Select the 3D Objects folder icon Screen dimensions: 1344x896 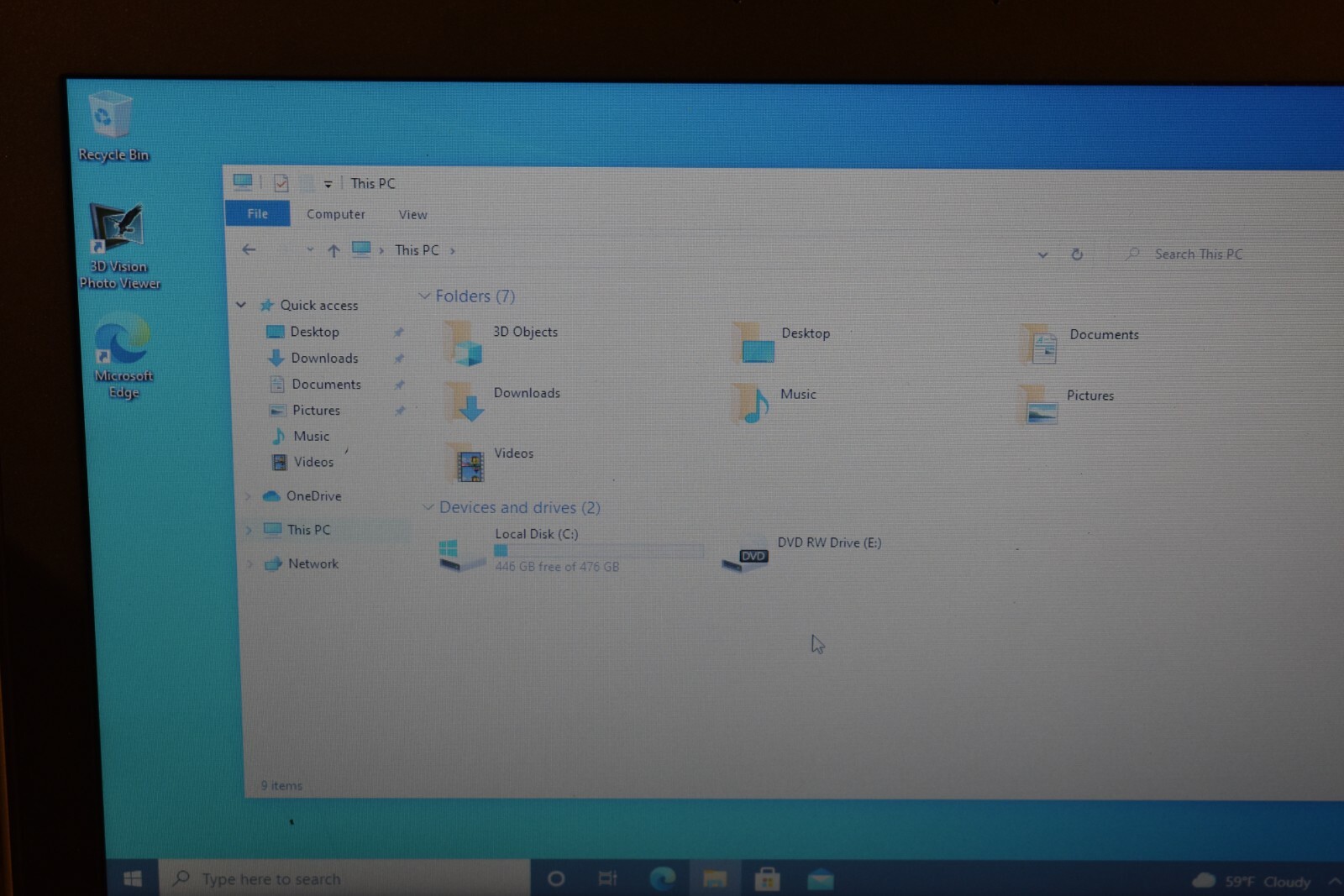(x=465, y=343)
